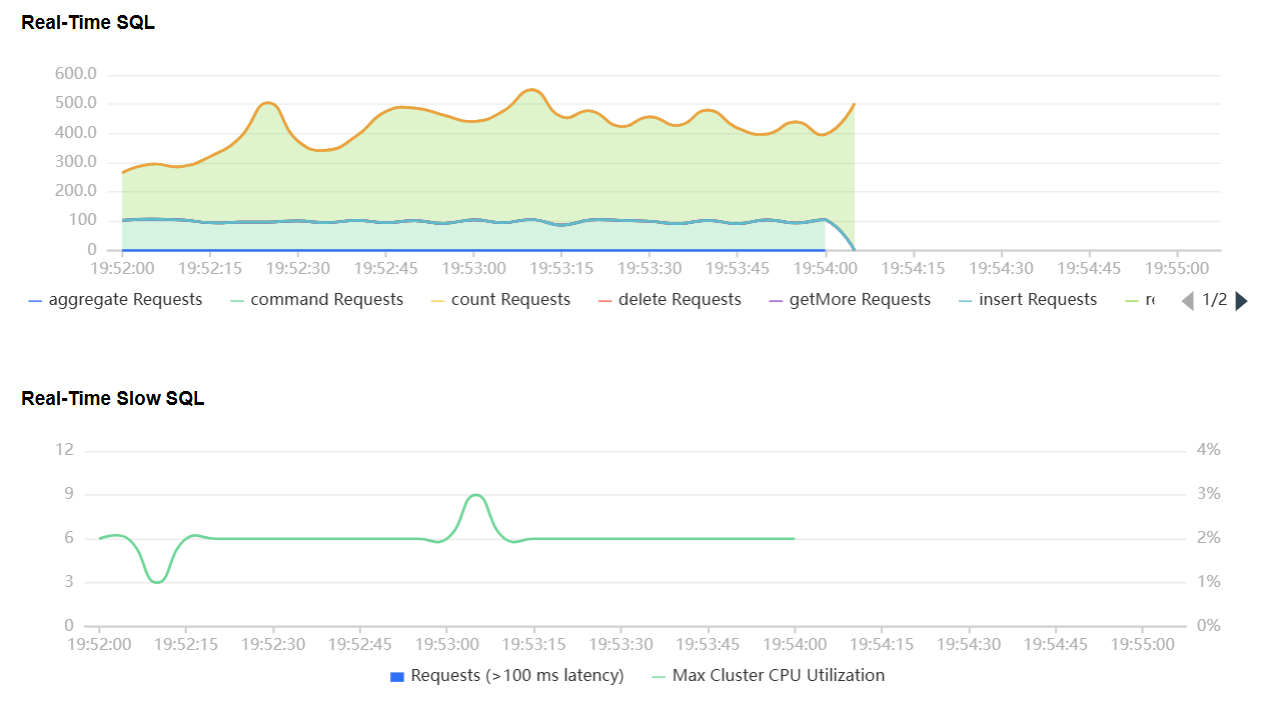Click the truncated legend item after insert Requests
1268x704 pixels.
coord(1139,300)
